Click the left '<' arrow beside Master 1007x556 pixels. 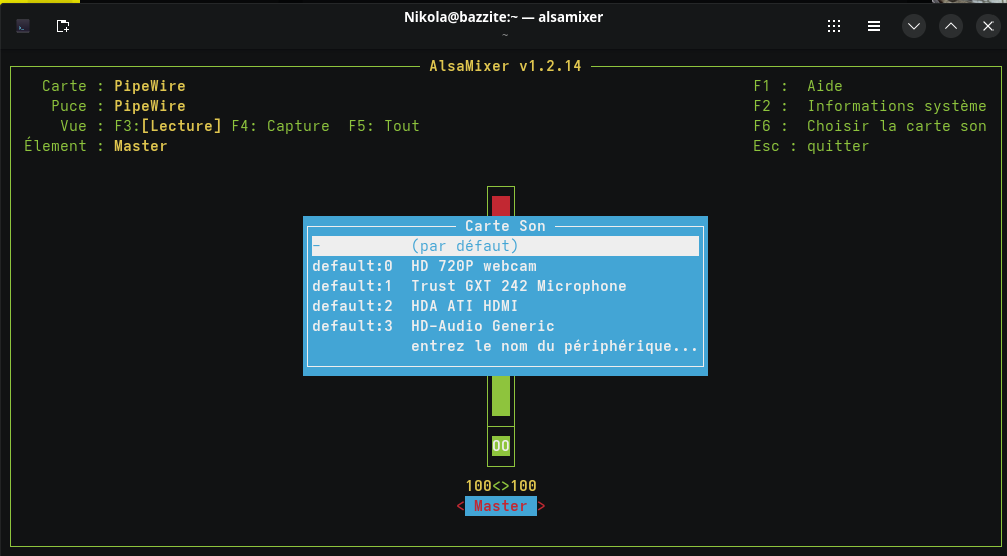click(x=460, y=506)
